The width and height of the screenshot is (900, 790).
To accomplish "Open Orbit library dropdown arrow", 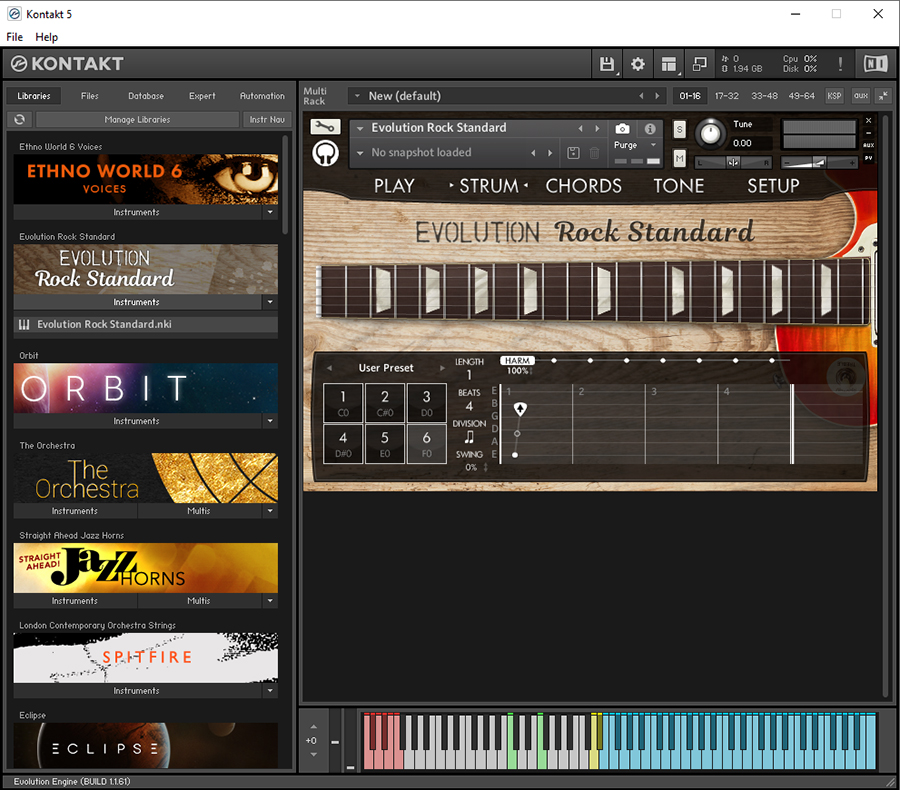I will click(270, 421).
